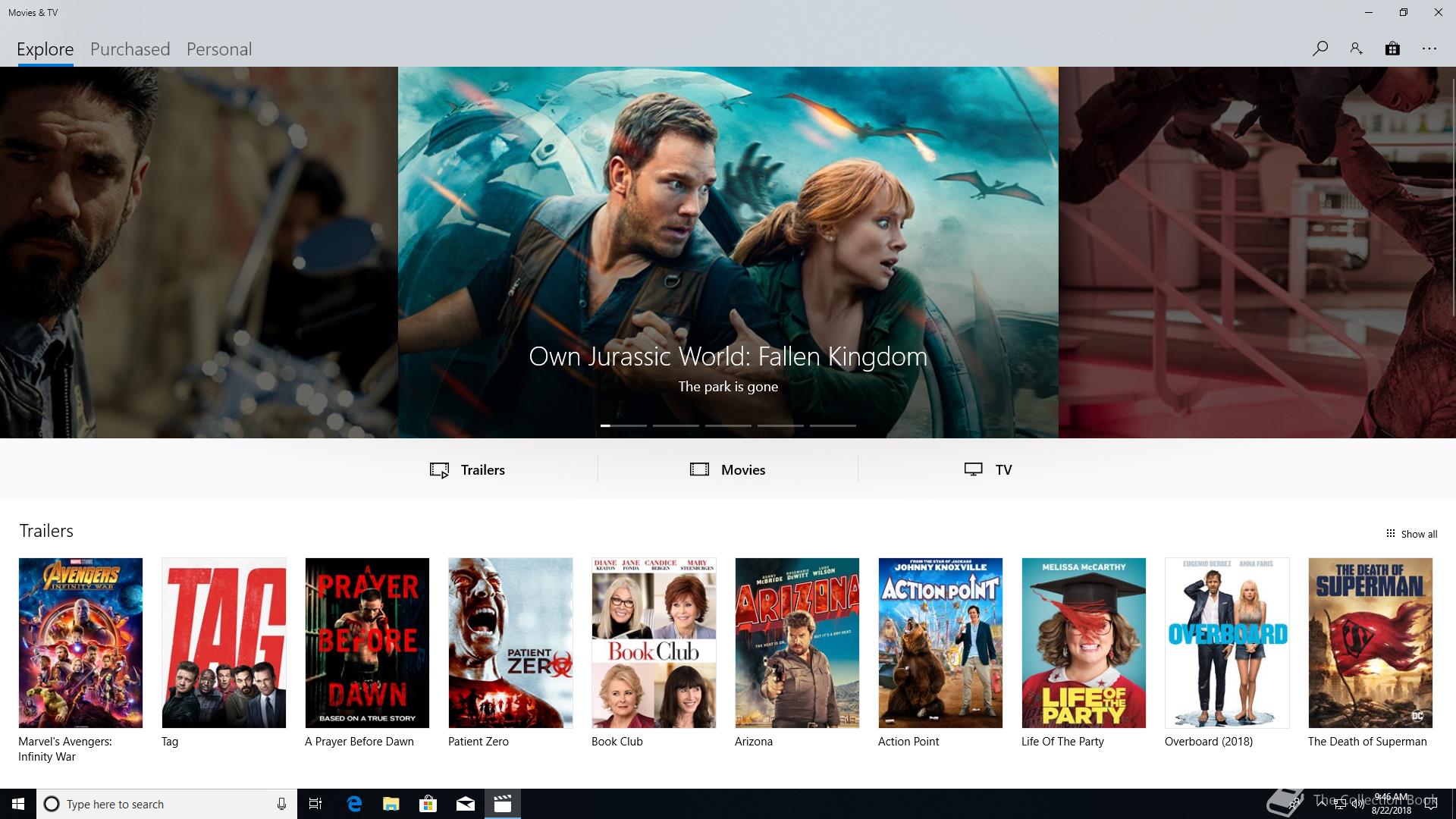Click the taskbar microphone icon
The width and height of the screenshot is (1456, 819).
(x=281, y=804)
